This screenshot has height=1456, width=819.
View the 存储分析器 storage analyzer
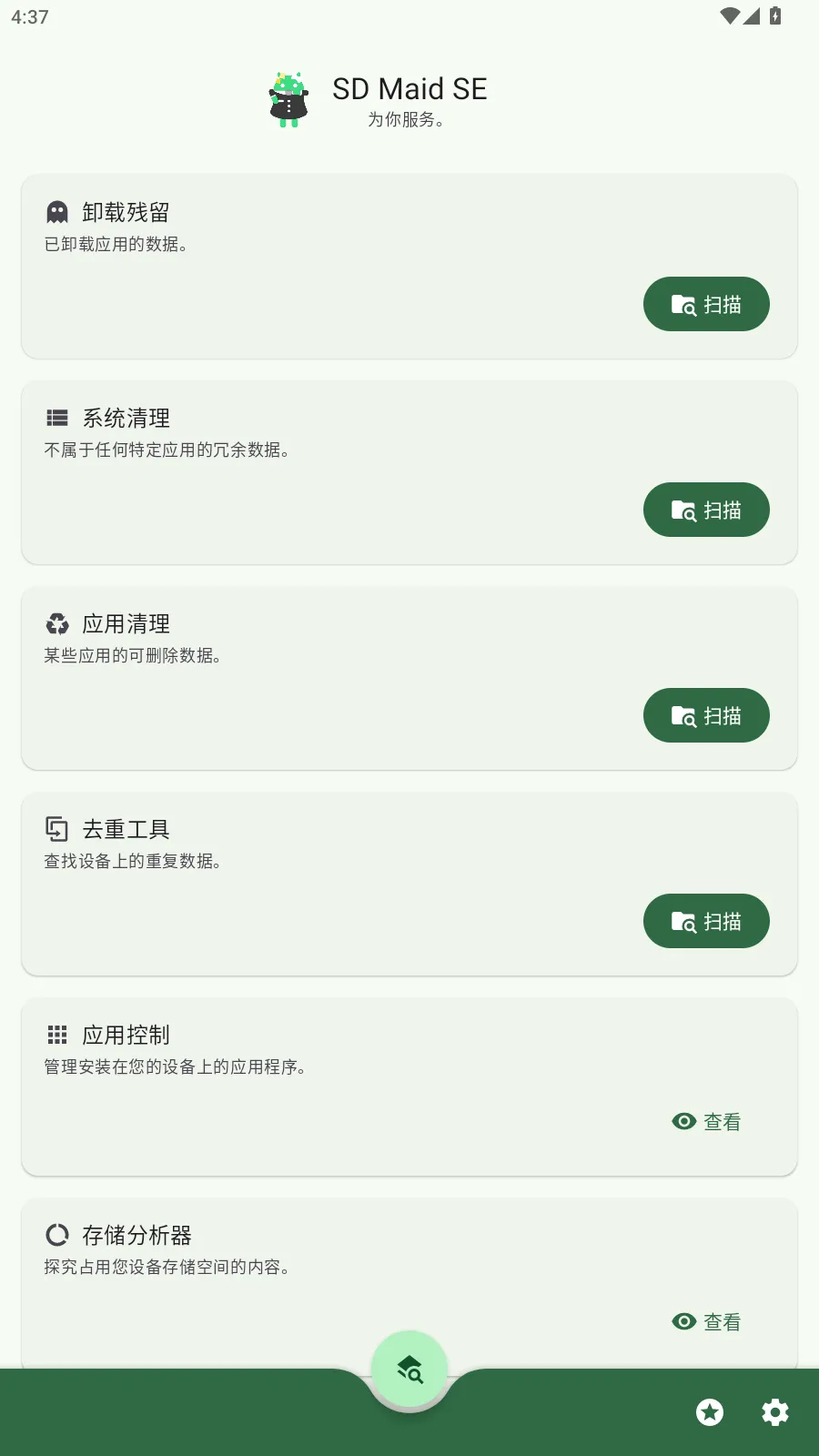pos(706,1321)
